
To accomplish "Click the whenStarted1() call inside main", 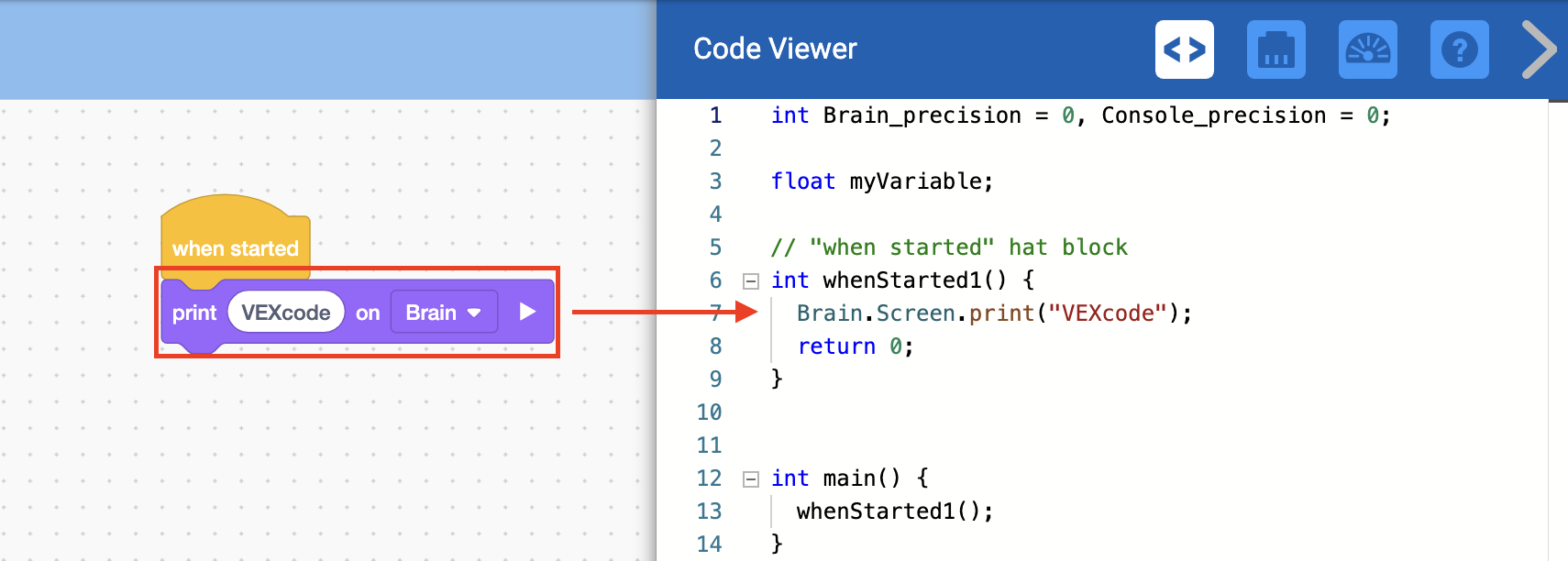I will (894, 511).
